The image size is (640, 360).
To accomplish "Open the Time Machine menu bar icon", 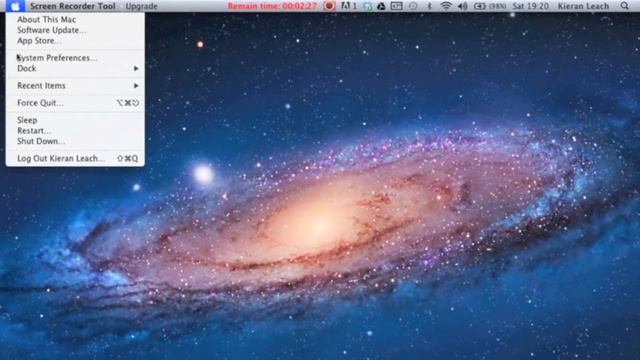I will coord(413,6).
